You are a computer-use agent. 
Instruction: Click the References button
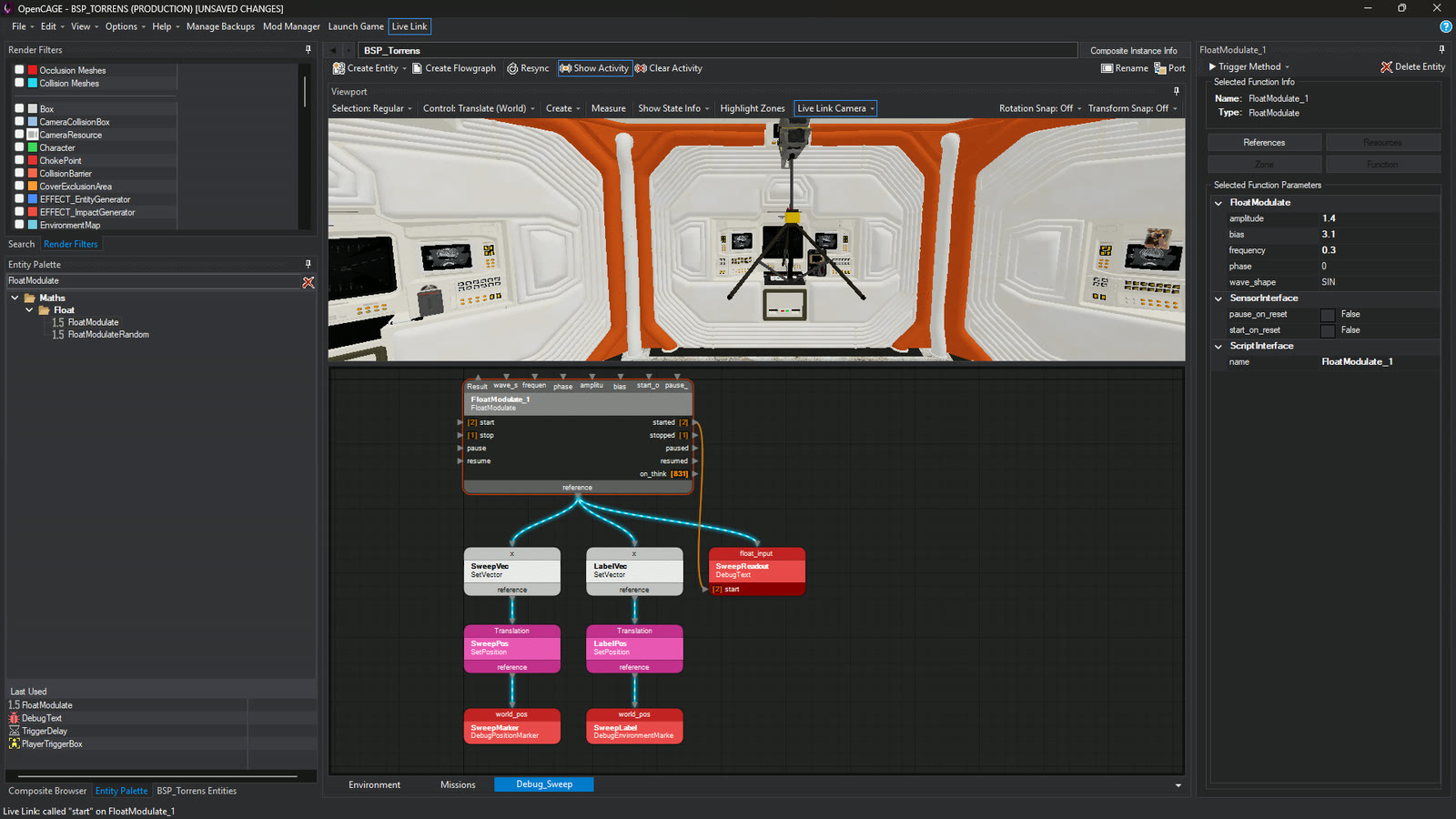point(1264,143)
